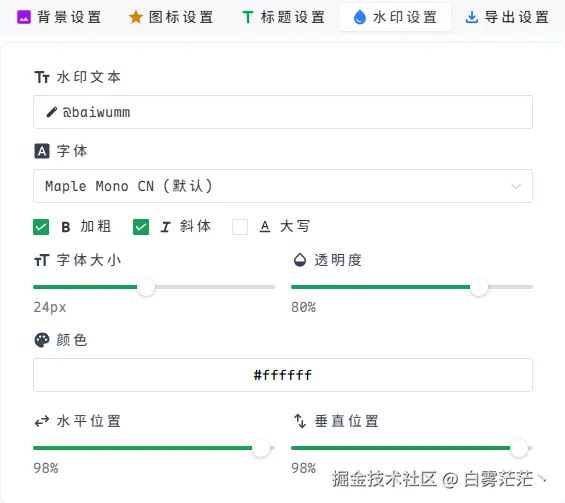Click the orange star icon for 图标设置
This screenshot has width=565, height=503.
[136, 17]
